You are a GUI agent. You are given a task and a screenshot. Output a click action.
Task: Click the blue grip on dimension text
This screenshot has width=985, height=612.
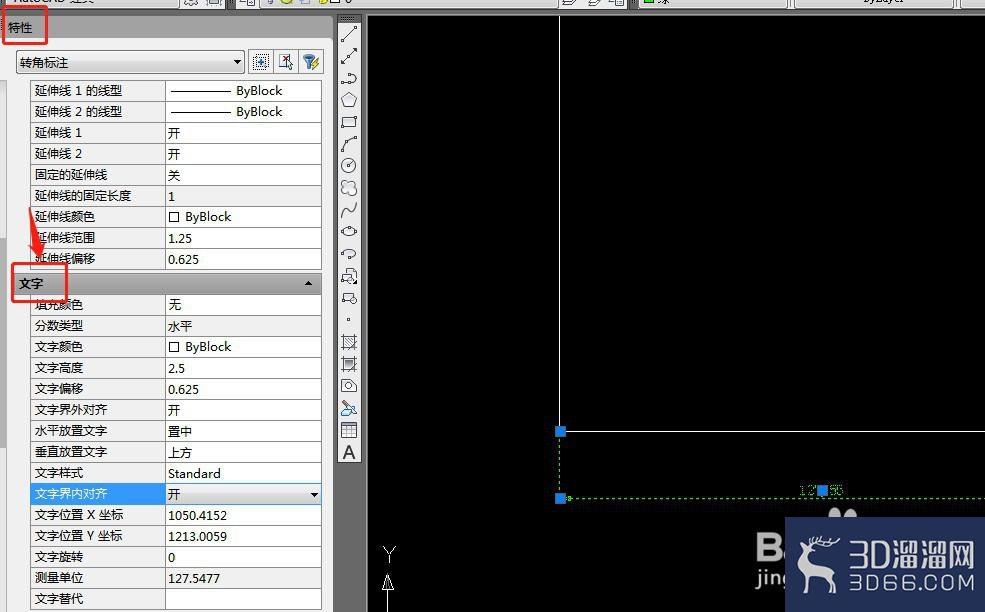tap(822, 490)
